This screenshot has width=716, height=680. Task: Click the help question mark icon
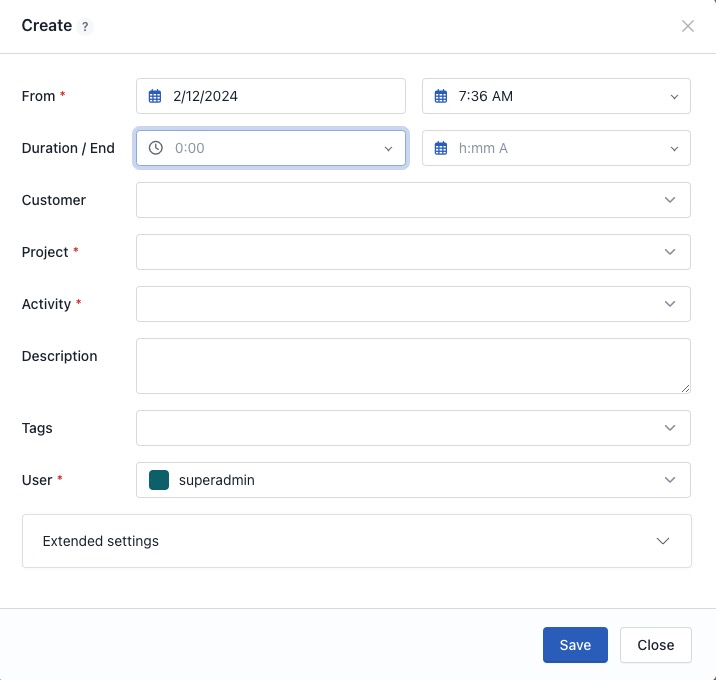pos(85,27)
